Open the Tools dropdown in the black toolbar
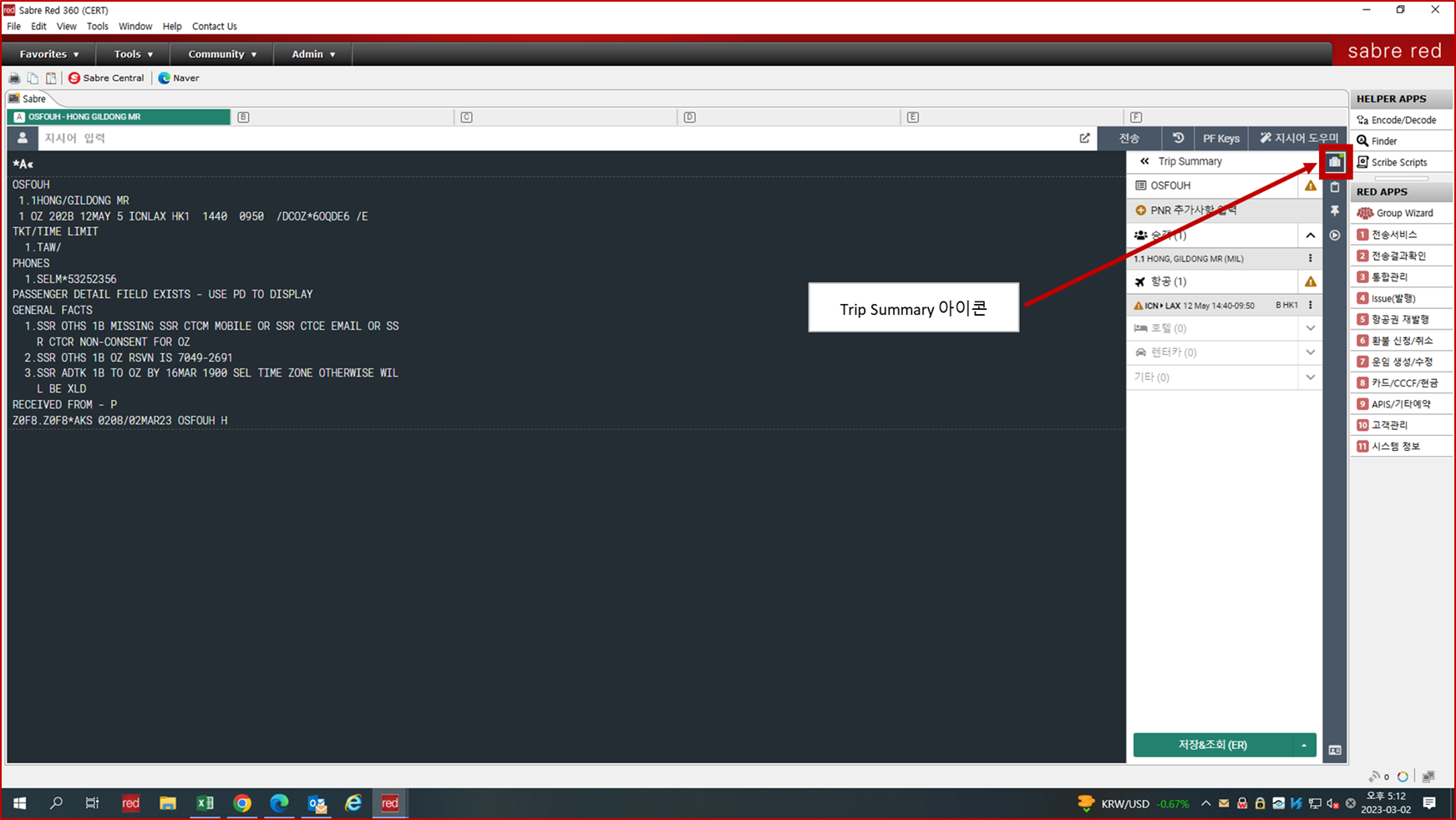 pyautogui.click(x=134, y=54)
